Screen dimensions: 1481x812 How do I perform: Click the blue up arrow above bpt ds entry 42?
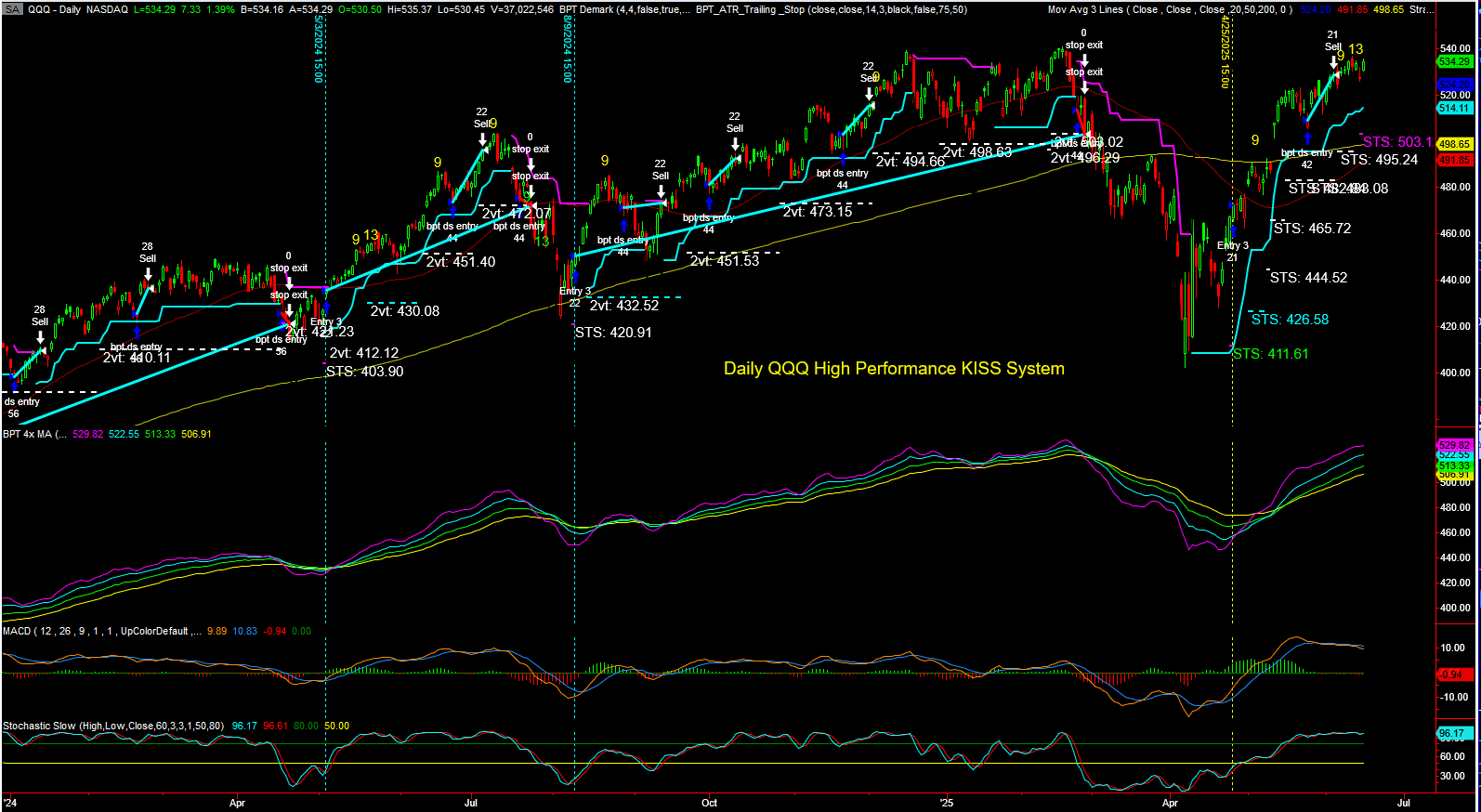tap(1307, 138)
